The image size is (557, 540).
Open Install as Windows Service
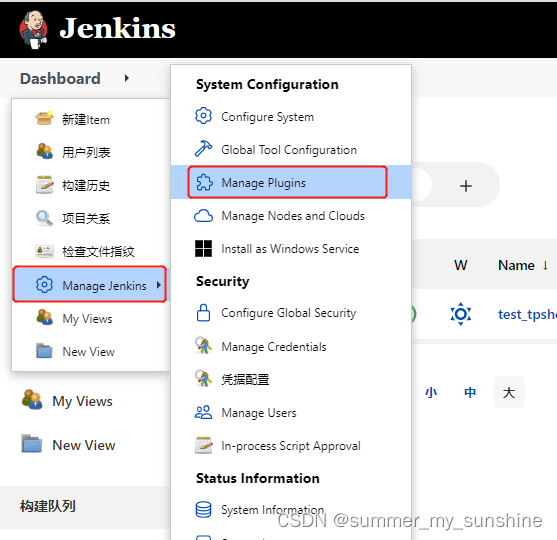click(291, 249)
